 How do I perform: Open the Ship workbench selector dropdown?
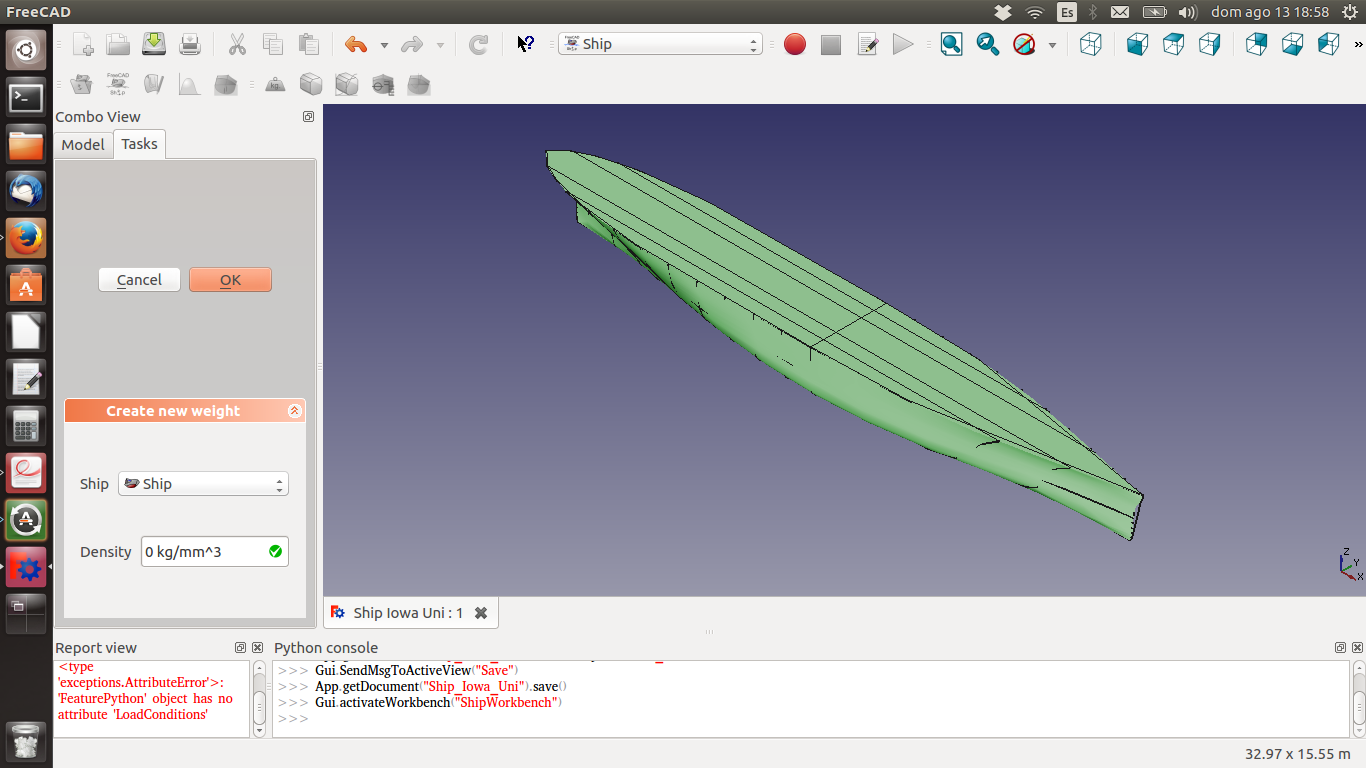[660, 44]
